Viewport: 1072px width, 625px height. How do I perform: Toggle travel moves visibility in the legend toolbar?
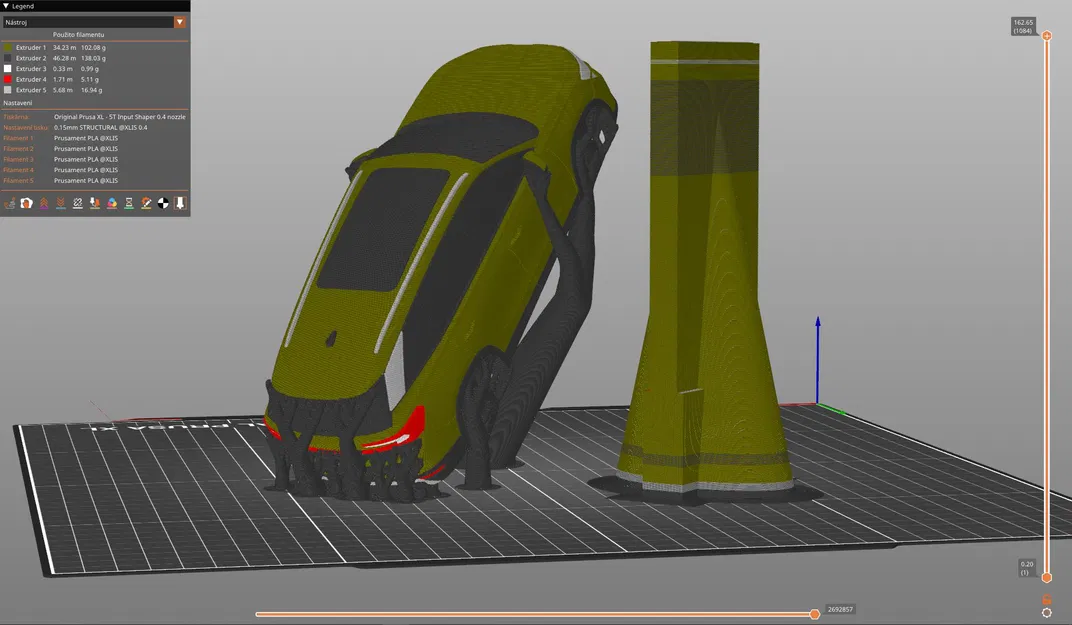[9, 203]
